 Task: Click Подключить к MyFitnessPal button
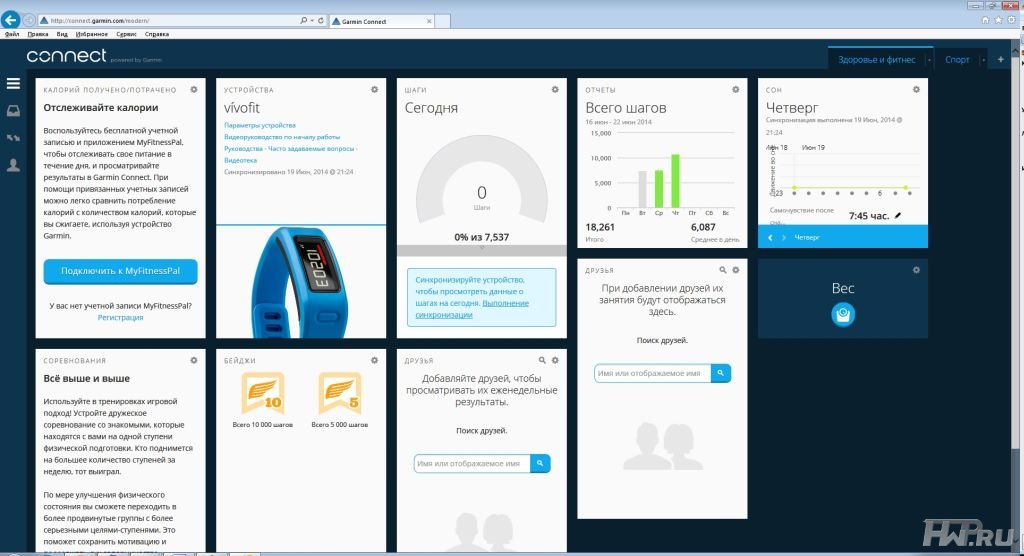coord(120,271)
